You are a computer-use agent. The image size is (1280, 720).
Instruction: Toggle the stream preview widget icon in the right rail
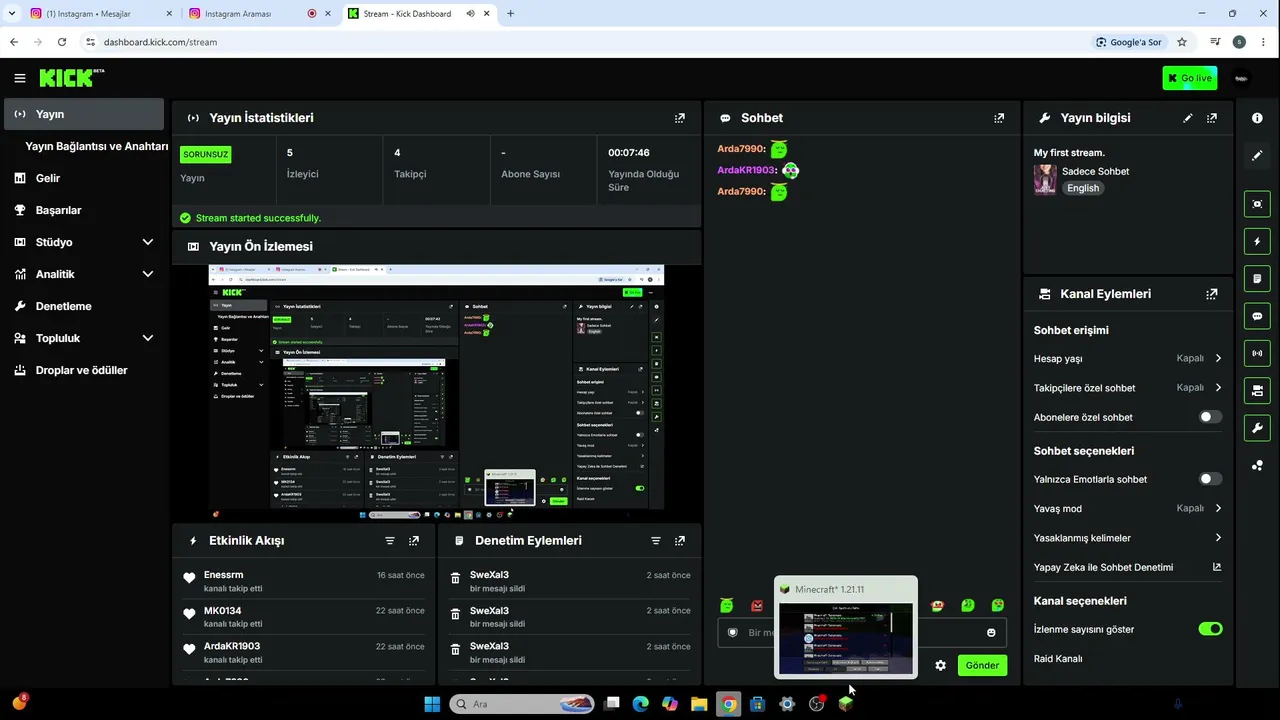tap(1257, 204)
